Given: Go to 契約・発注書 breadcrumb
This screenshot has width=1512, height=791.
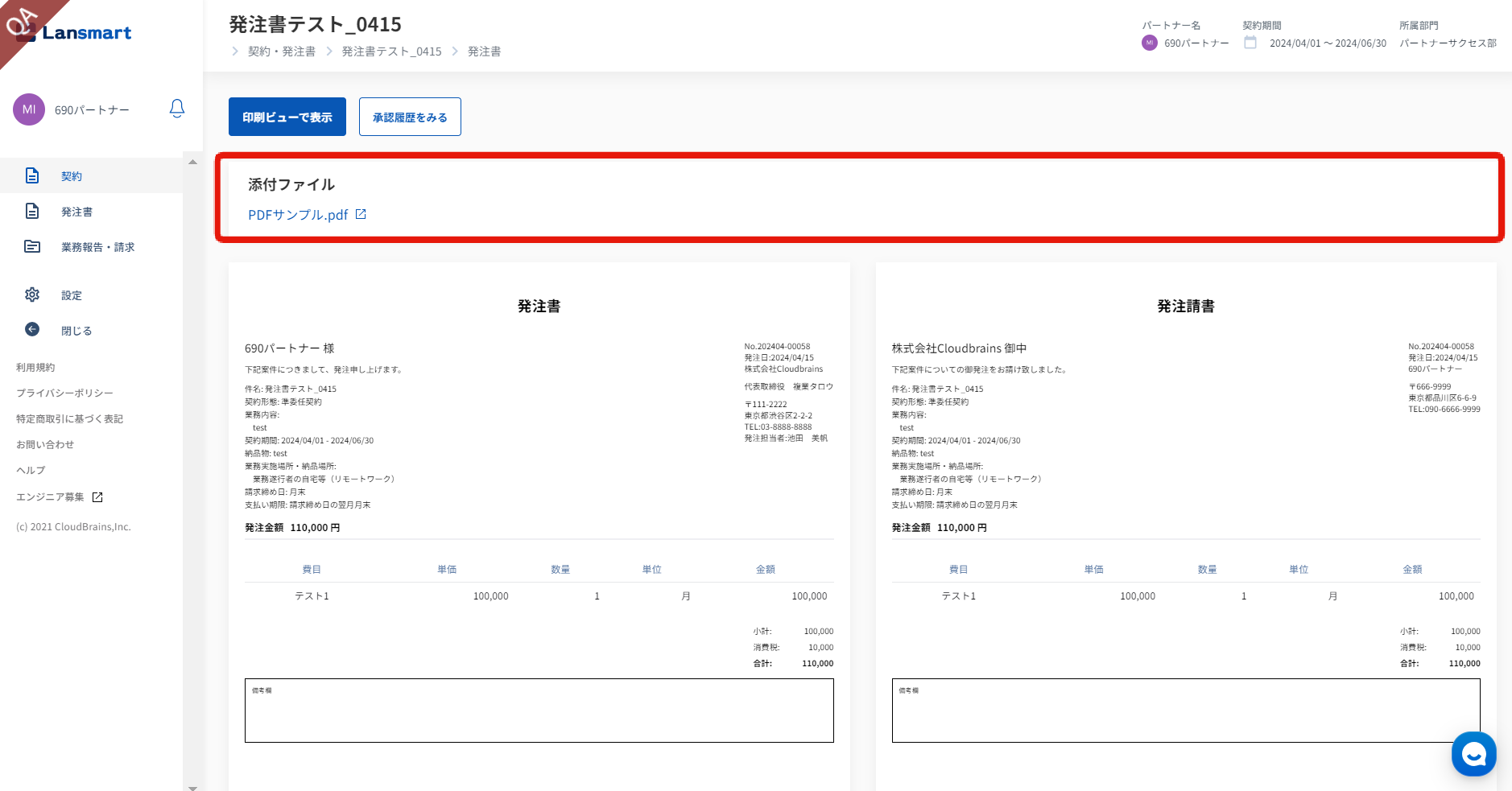Looking at the screenshot, I should pyautogui.click(x=281, y=51).
